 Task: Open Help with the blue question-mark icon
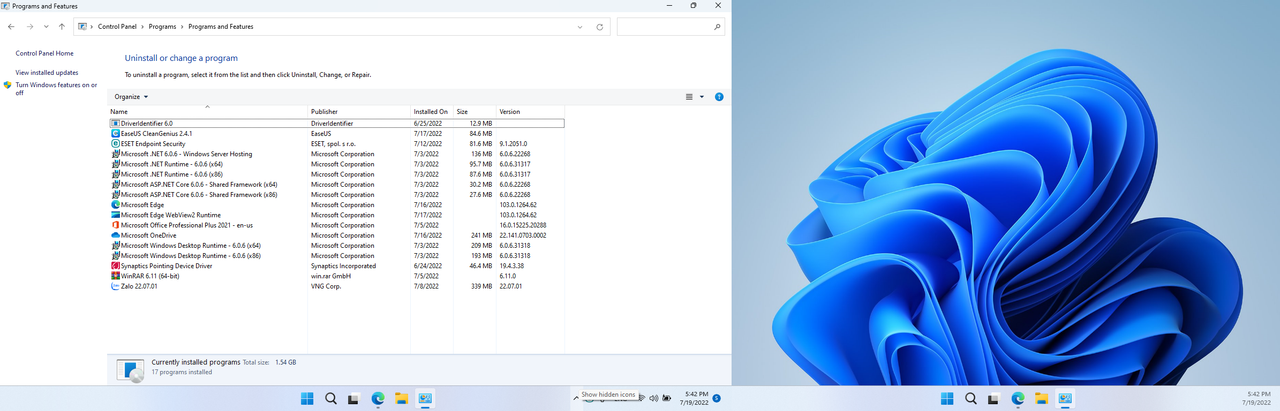click(719, 97)
